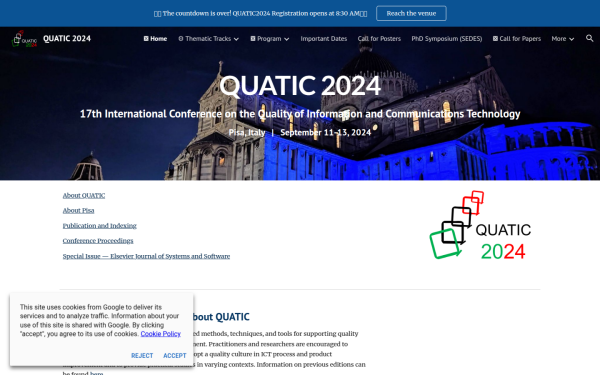Open the Thematic Tracks nav item
The width and height of the screenshot is (600, 375).
click(205, 39)
